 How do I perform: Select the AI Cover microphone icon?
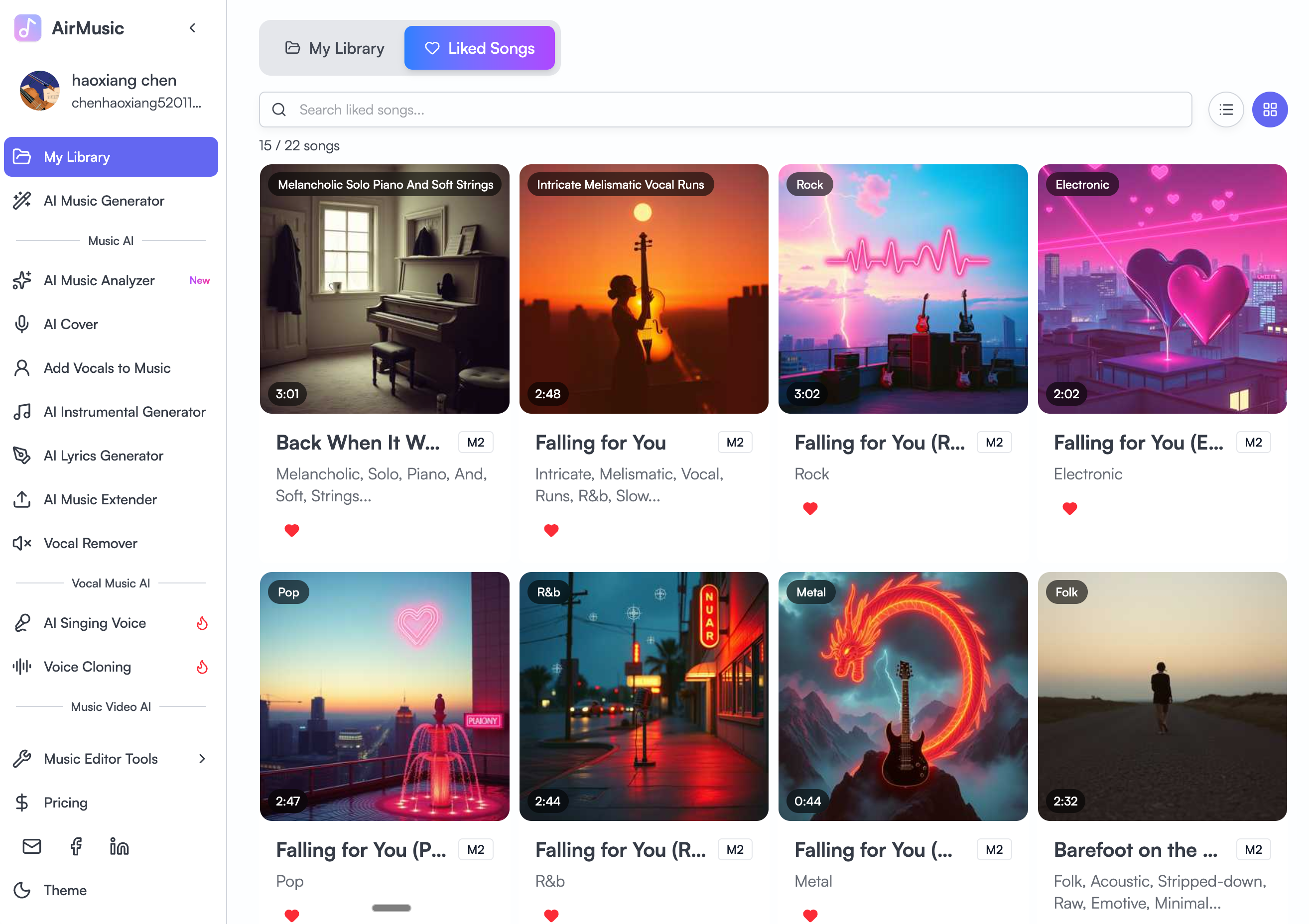pos(21,324)
